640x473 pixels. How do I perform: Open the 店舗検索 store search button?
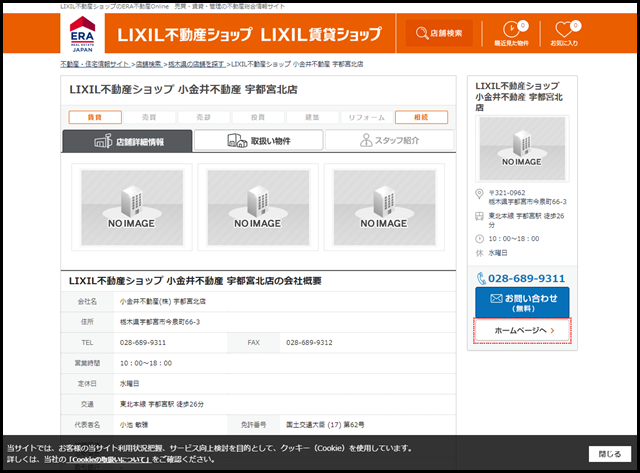point(439,33)
